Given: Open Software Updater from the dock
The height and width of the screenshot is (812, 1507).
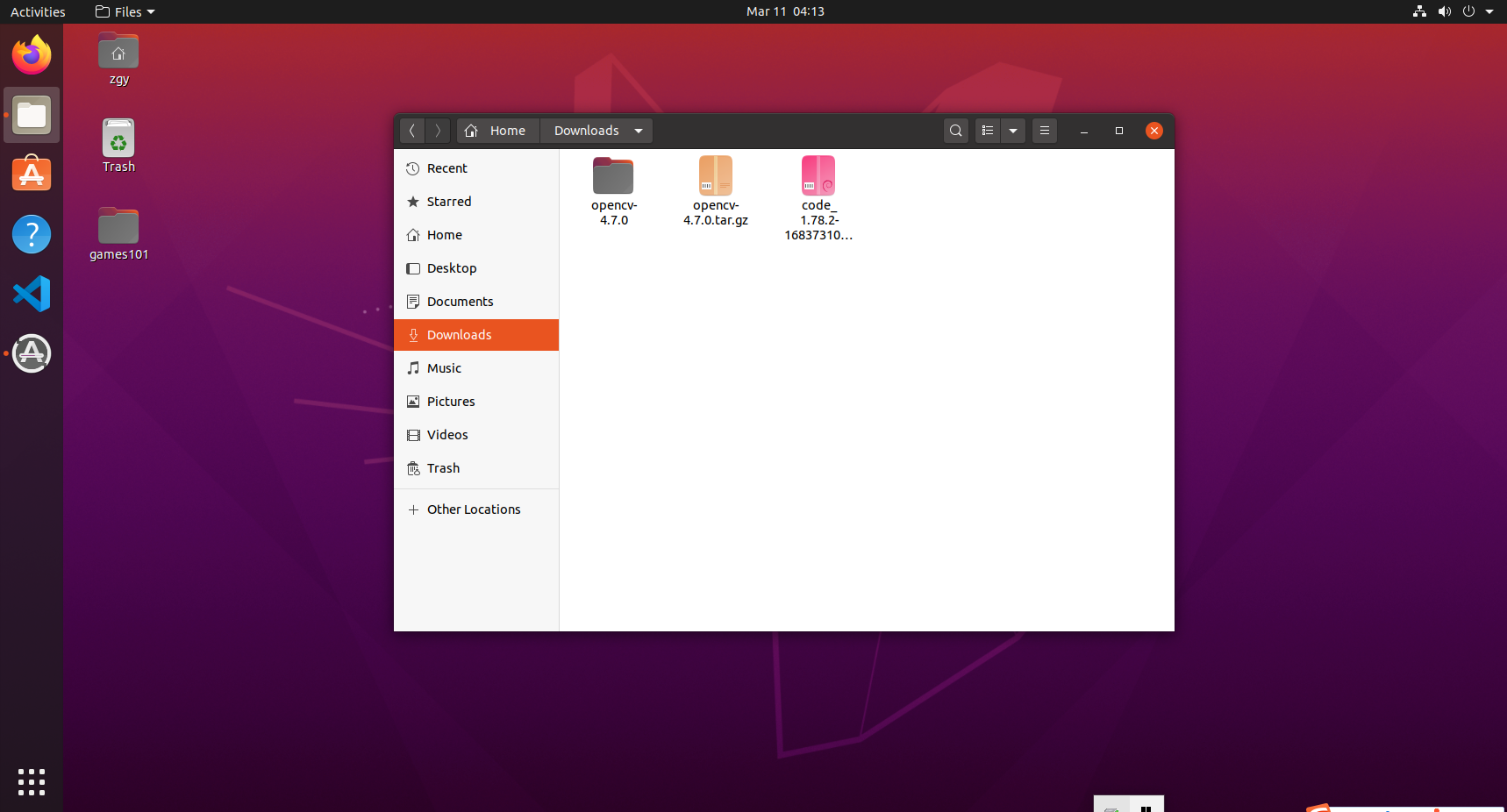Looking at the screenshot, I should click(x=32, y=353).
